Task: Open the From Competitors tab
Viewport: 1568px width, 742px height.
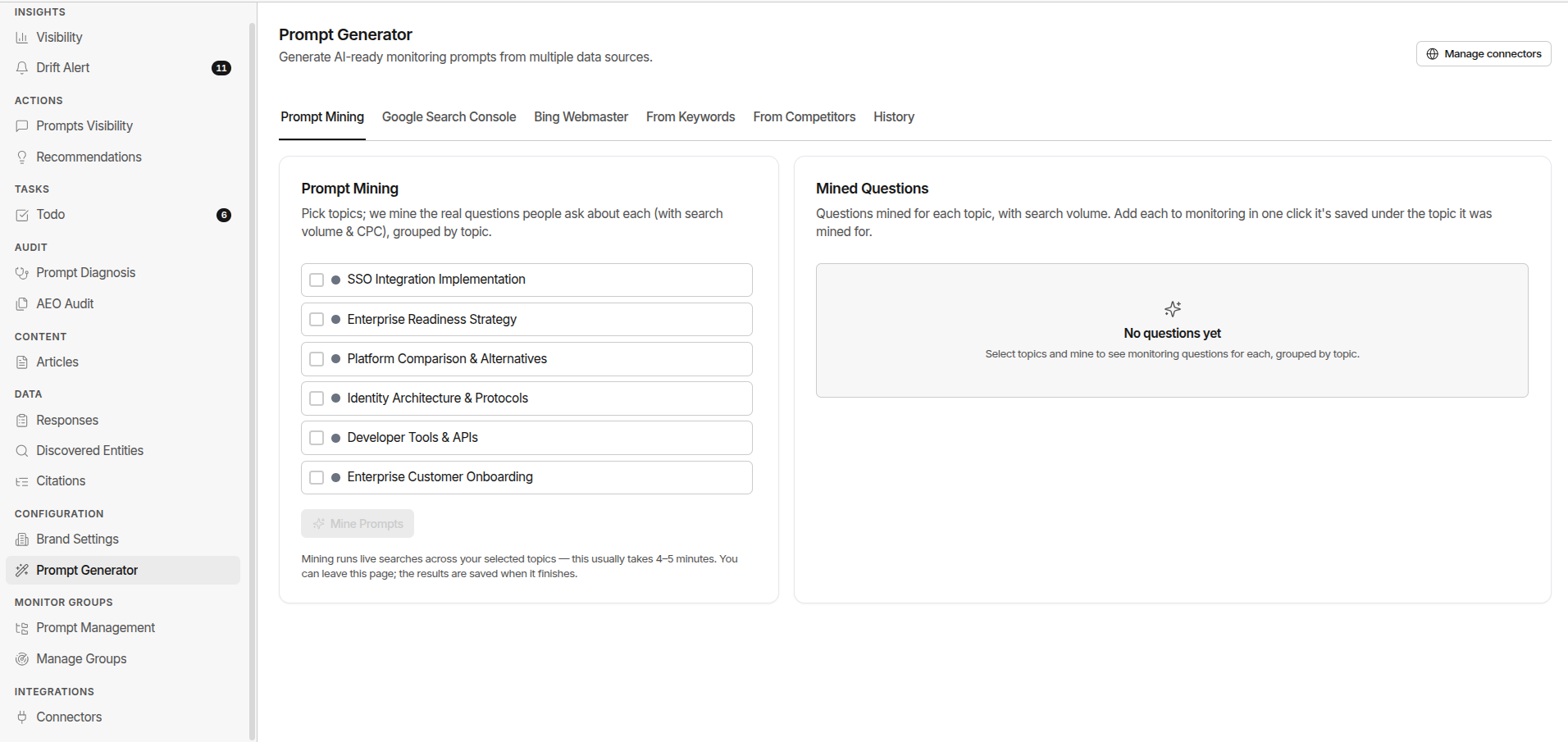Action: [804, 117]
